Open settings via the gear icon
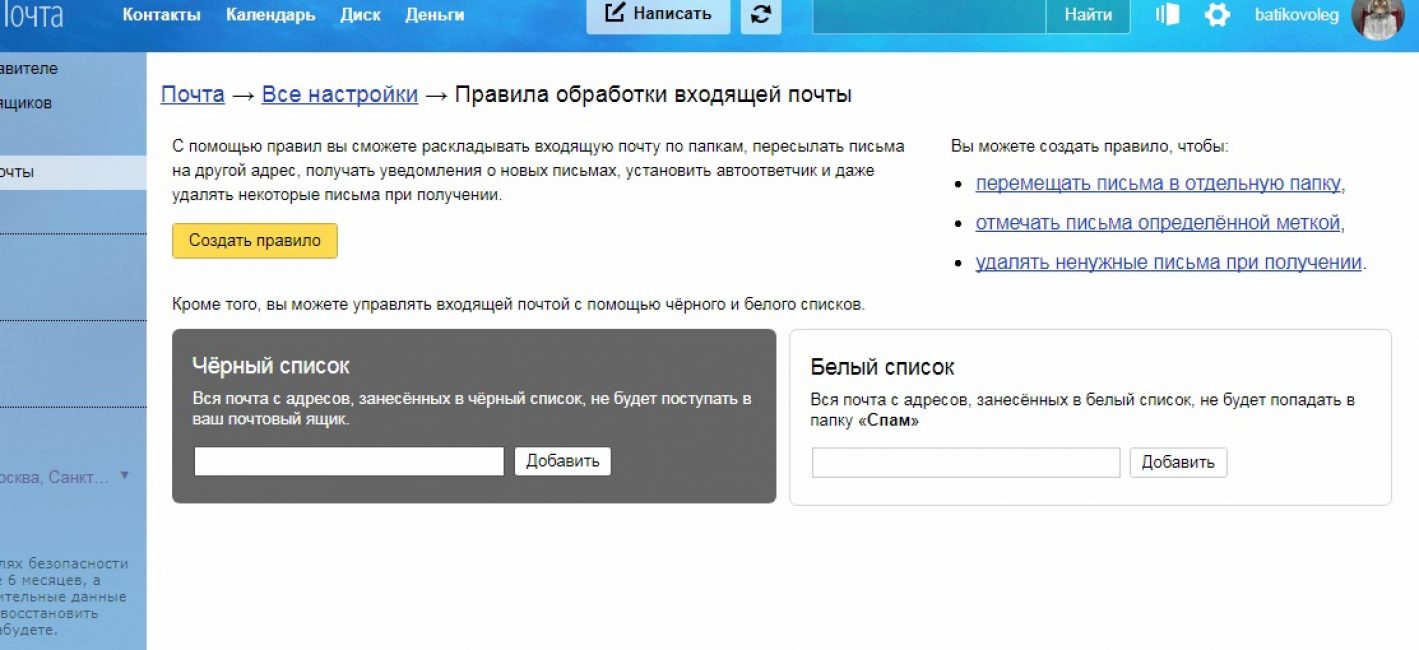Image resolution: width=1419 pixels, height=650 pixels. tap(1217, 15)
